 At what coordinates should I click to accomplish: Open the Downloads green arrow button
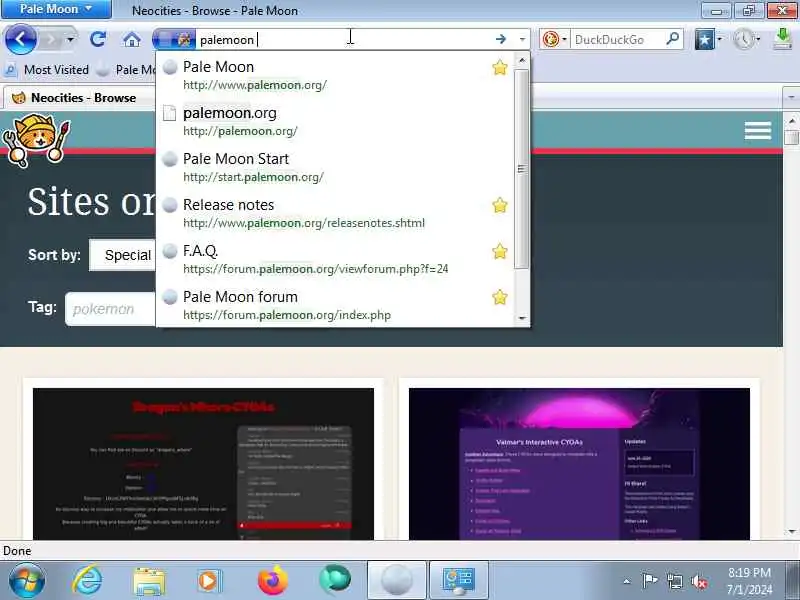tap(782, 39)
